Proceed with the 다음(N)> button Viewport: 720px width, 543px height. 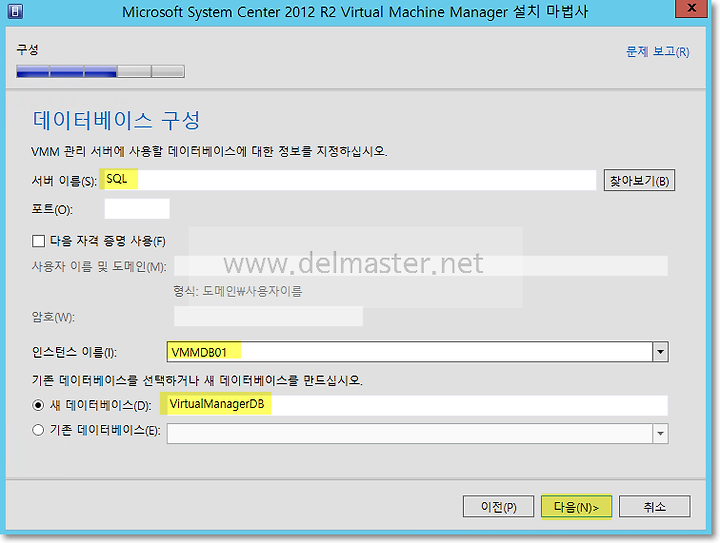576,506
